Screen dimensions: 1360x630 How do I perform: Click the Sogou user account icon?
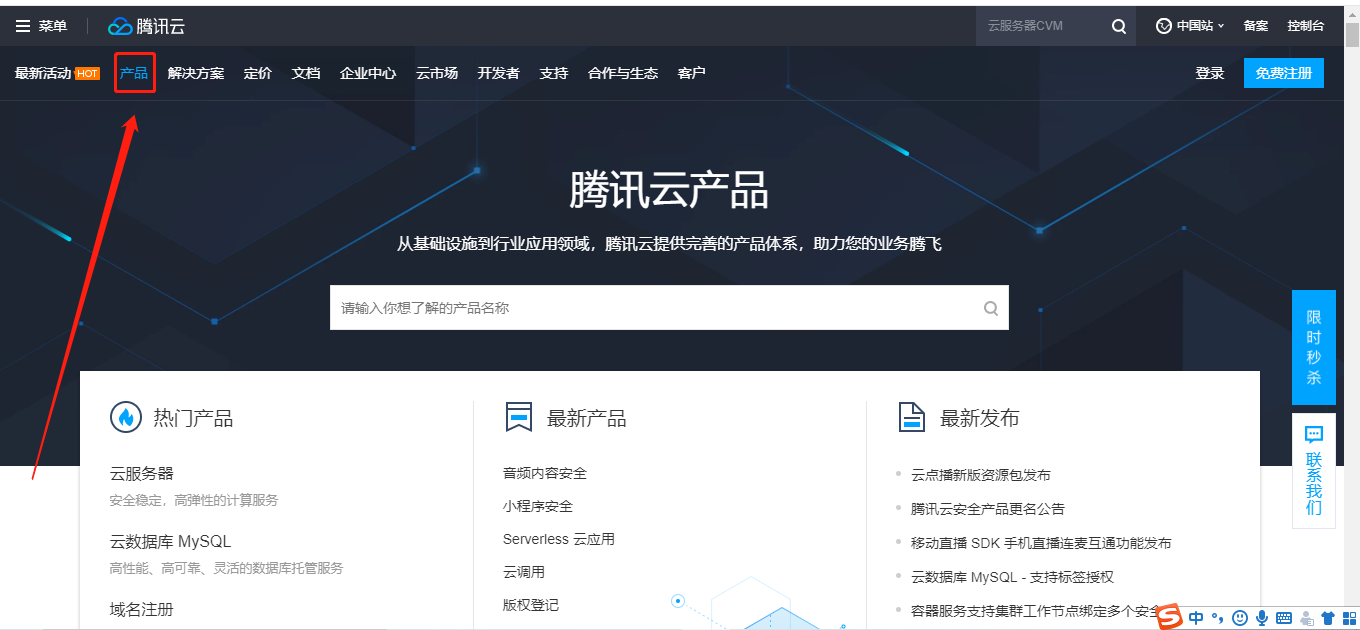click(x=1306, y=618)
